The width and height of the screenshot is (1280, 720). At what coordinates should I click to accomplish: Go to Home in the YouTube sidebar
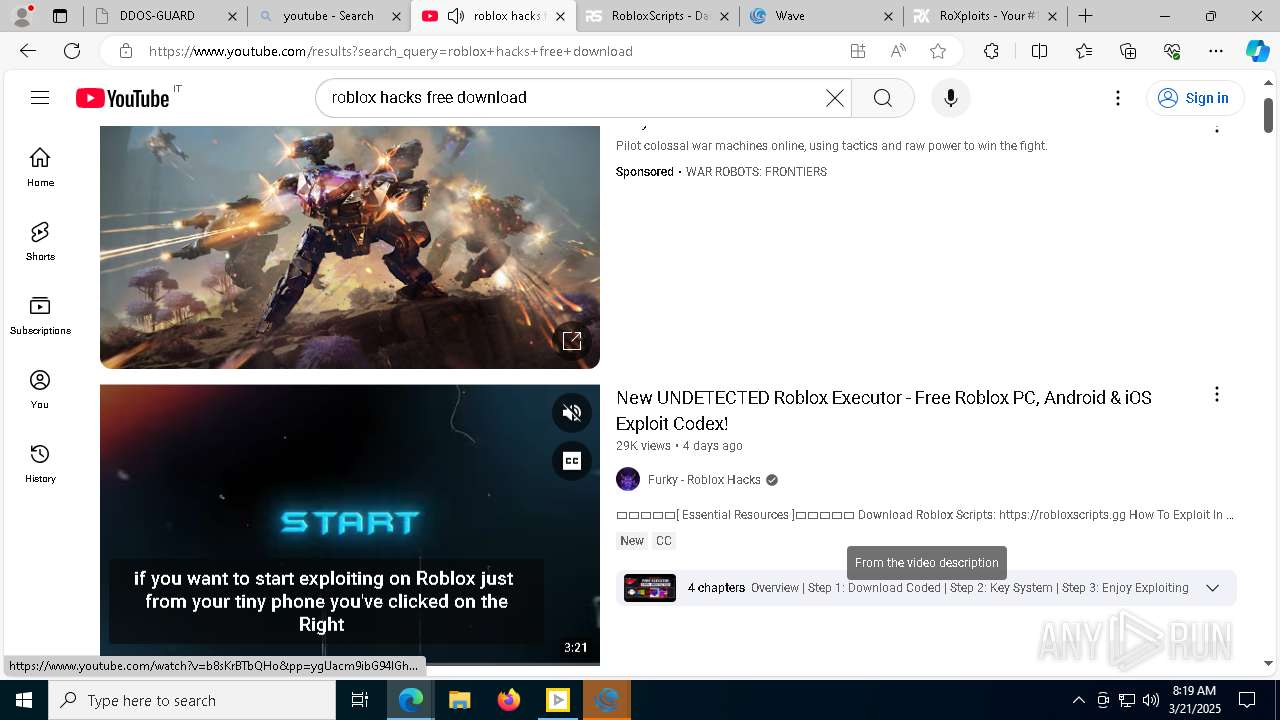40,167
